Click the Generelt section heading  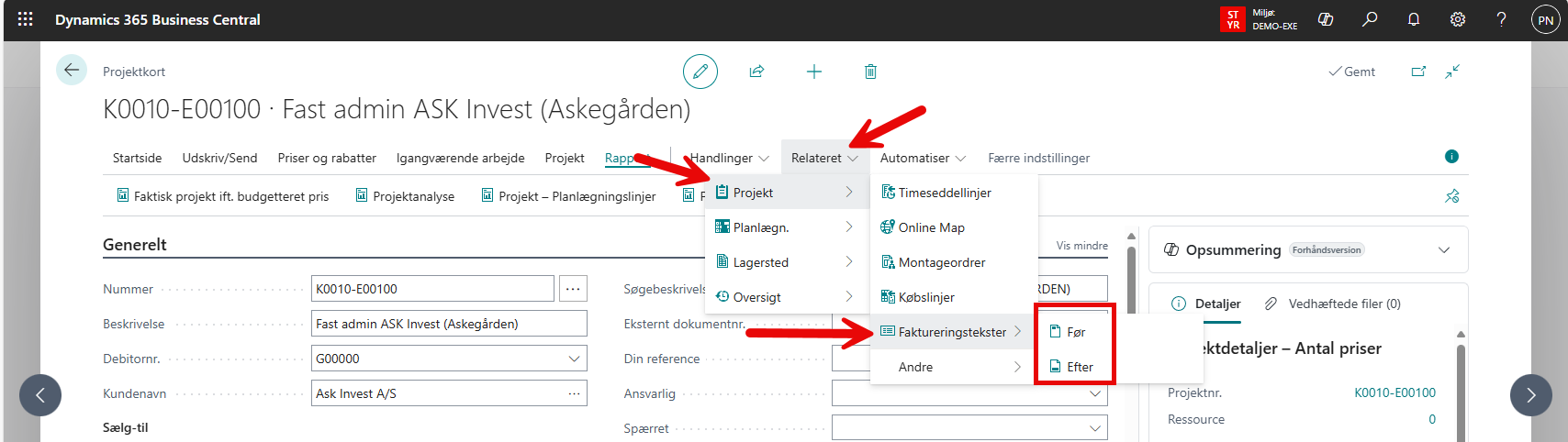click(x=135, y=245)
